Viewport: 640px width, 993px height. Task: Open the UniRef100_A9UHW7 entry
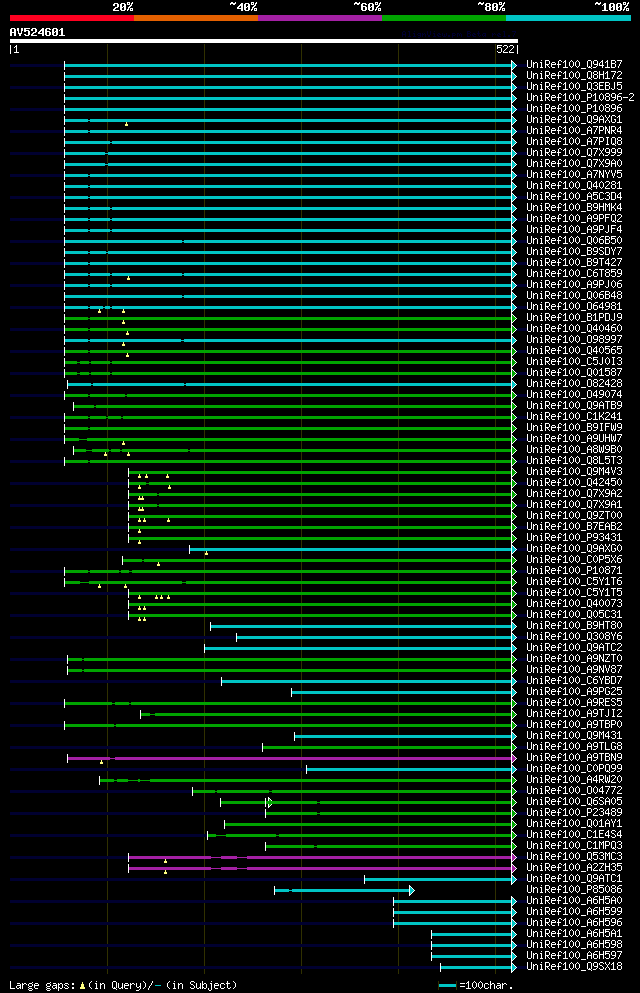click(x=574, y=438)
